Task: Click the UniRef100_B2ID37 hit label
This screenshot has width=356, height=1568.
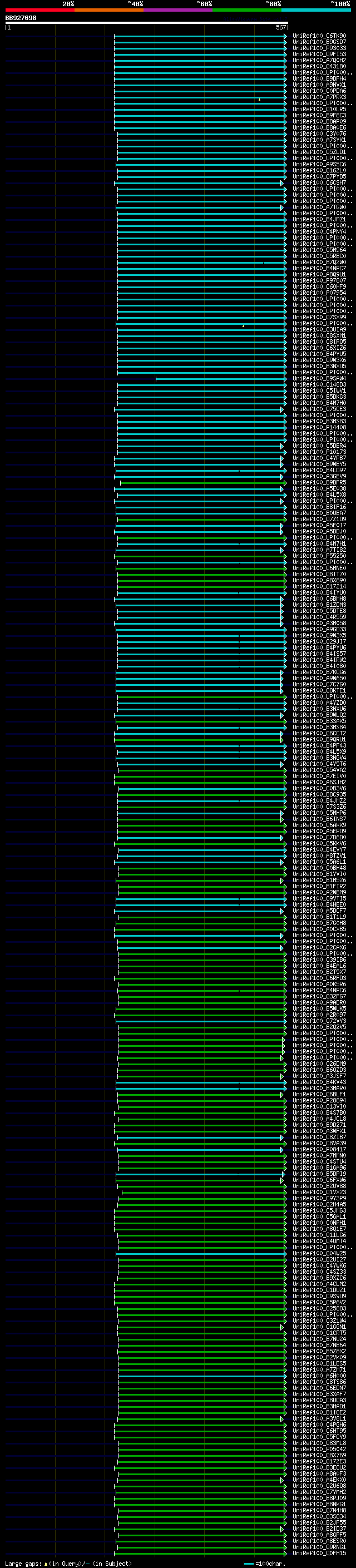Action: (x=319, y=1529)
